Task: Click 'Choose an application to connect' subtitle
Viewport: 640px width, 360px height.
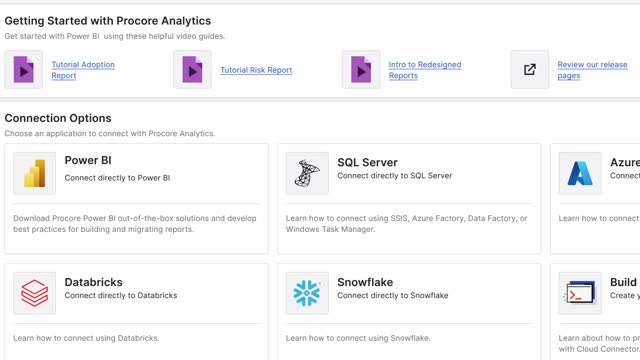Action: (110, 133)
